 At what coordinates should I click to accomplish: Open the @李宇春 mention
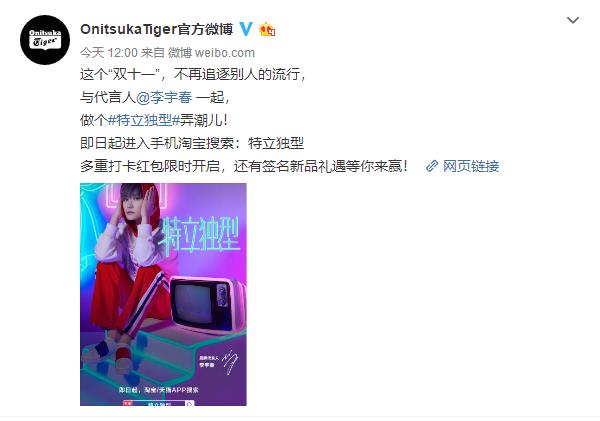(x=164, y=97)
